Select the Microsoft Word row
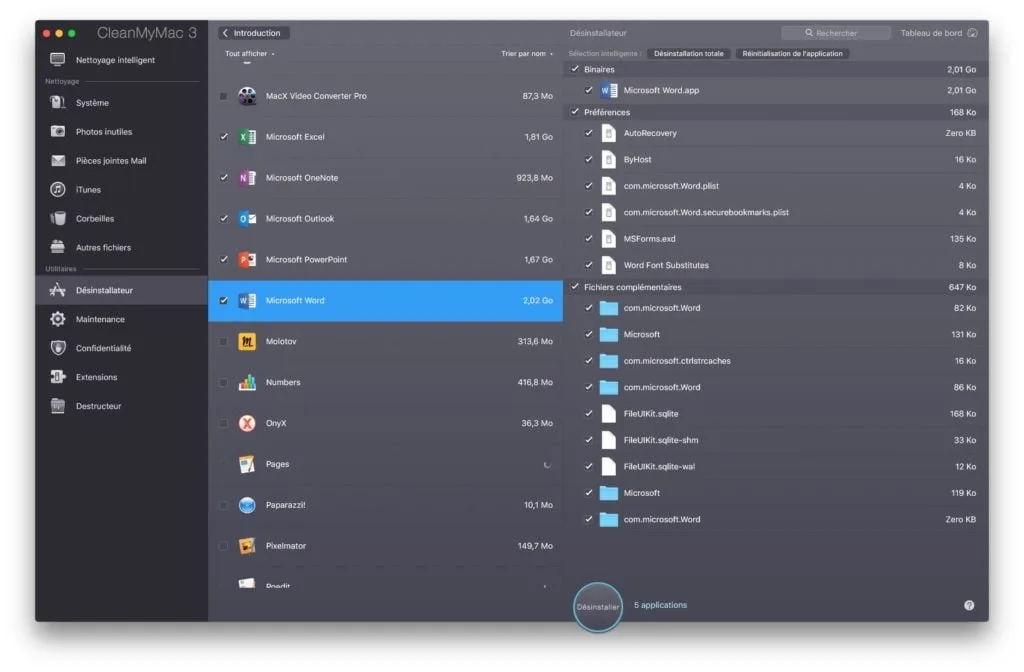The width and height of the screenshot is (1024, 672). [385, 300]
